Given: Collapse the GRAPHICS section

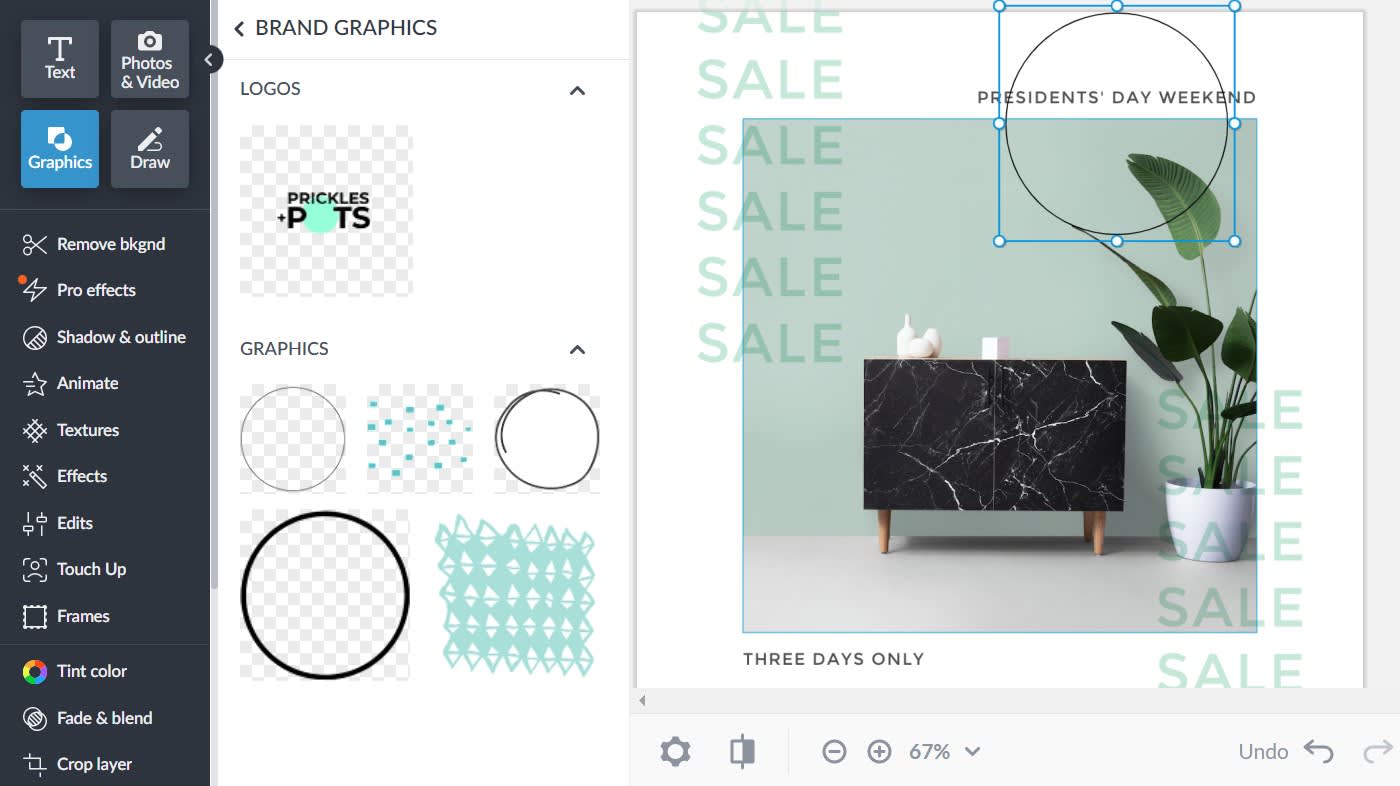Looking at the screenshot, I should point(577,350).
